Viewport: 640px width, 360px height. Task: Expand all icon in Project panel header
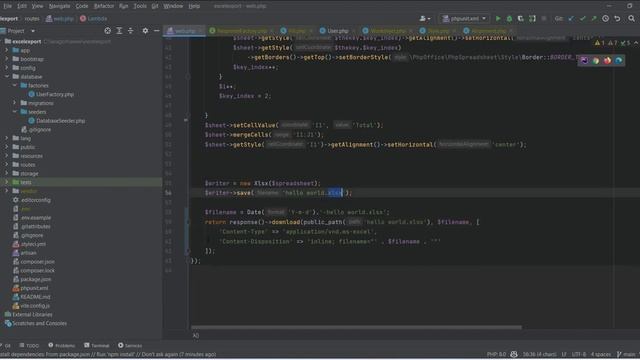[x=119, y=31]
